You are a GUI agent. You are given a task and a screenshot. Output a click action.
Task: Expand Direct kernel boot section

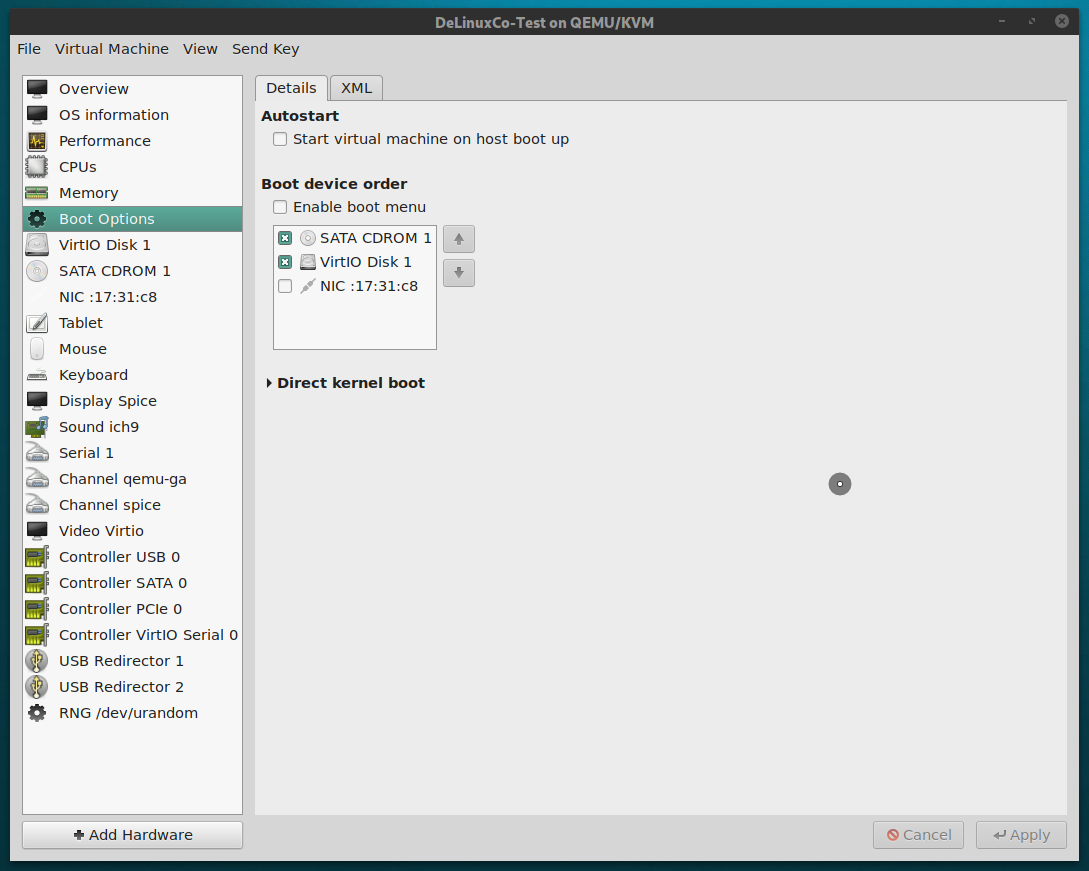269,383
